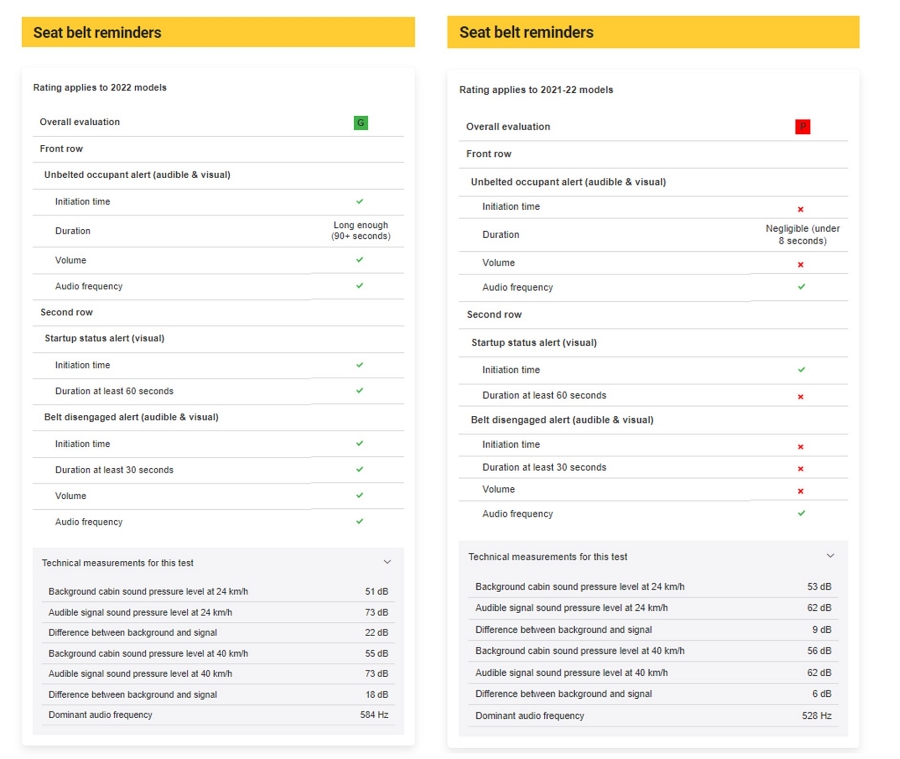Image resolution: width=900 pixels, height=759 pixels.
Task: Click the green G overall evaluation badge
Action: [x=361, y=123]
